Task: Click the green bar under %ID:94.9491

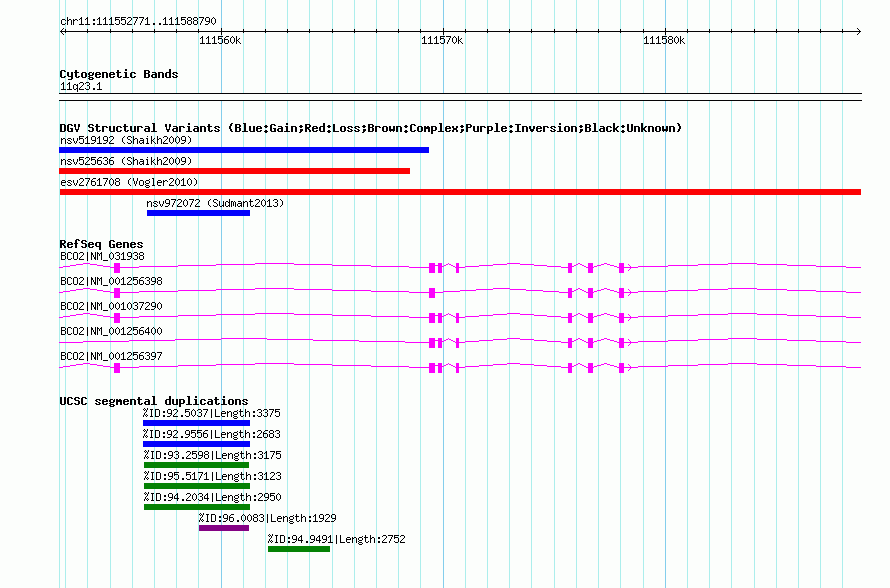Action: [299, 549]
